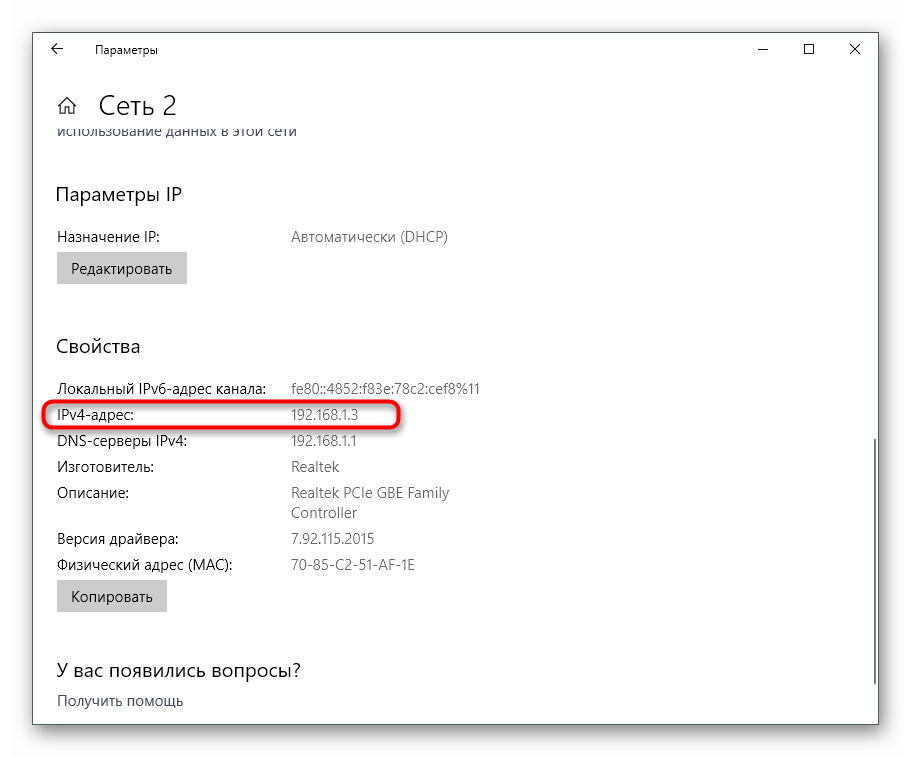Viewport: 911px width, 757px height.
Task: Click the Свойства heading
Action: (x=98, y=346)
